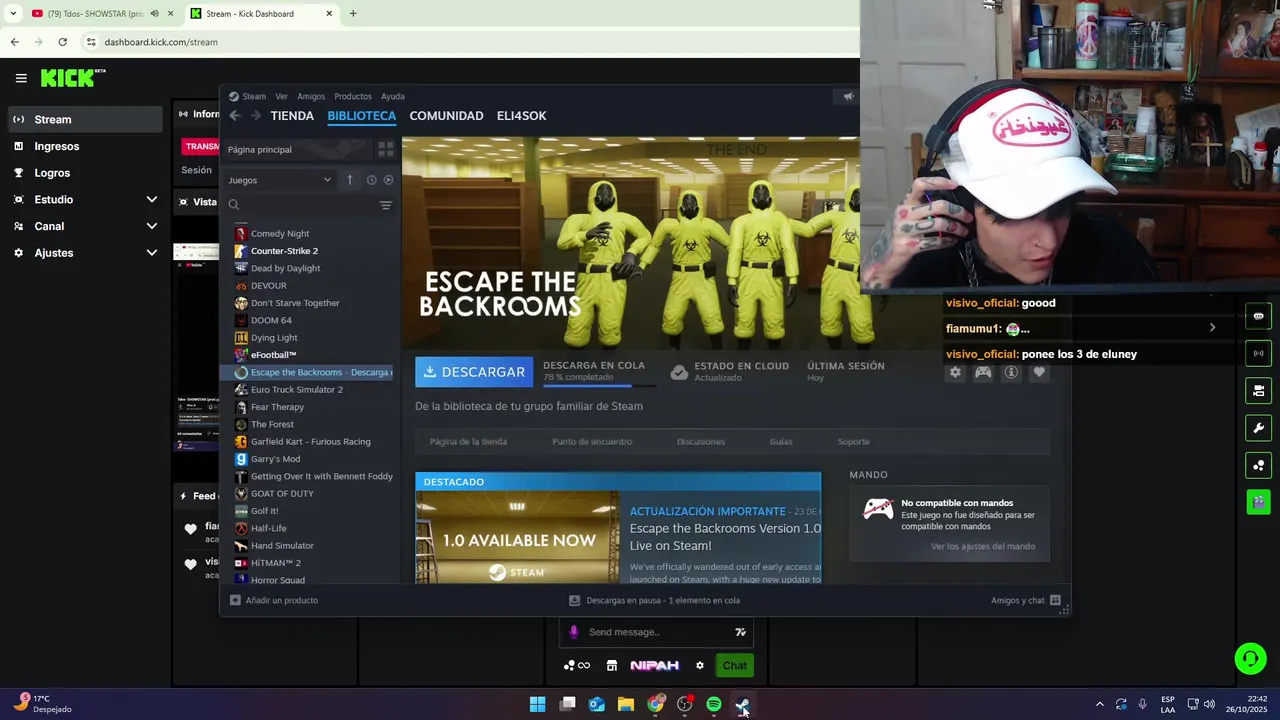Open channel points infinity icon
The image size is (1280, 720).
(x=577, y=665)
